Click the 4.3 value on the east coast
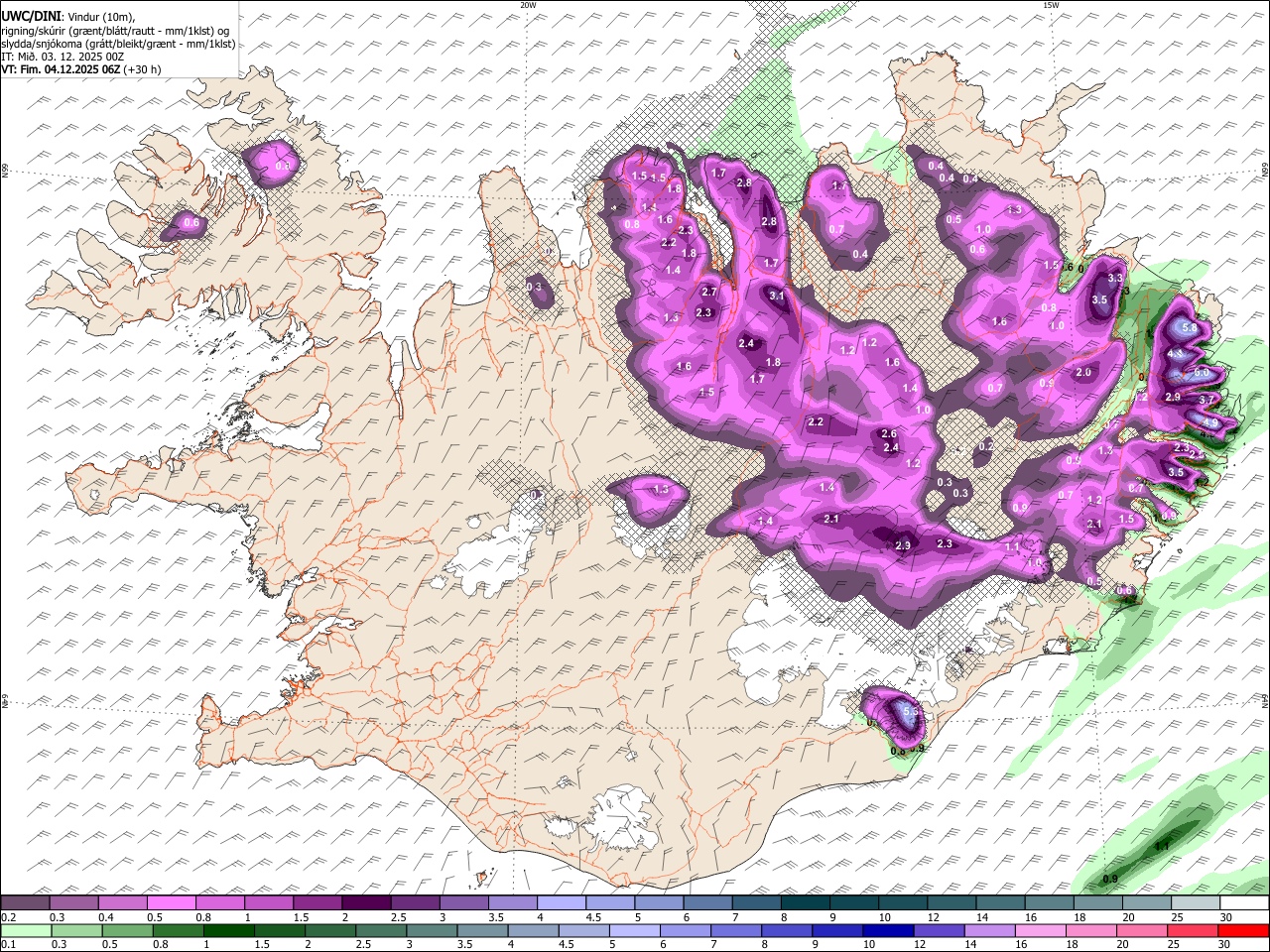This screenshot has width=1270, height=952. (x=1176, y=353)
